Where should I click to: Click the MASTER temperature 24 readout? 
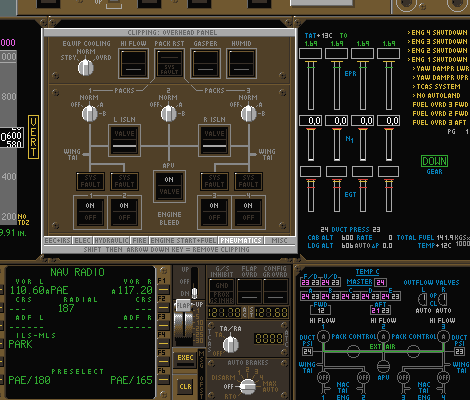pyautogui.click(x=381, y=283)
